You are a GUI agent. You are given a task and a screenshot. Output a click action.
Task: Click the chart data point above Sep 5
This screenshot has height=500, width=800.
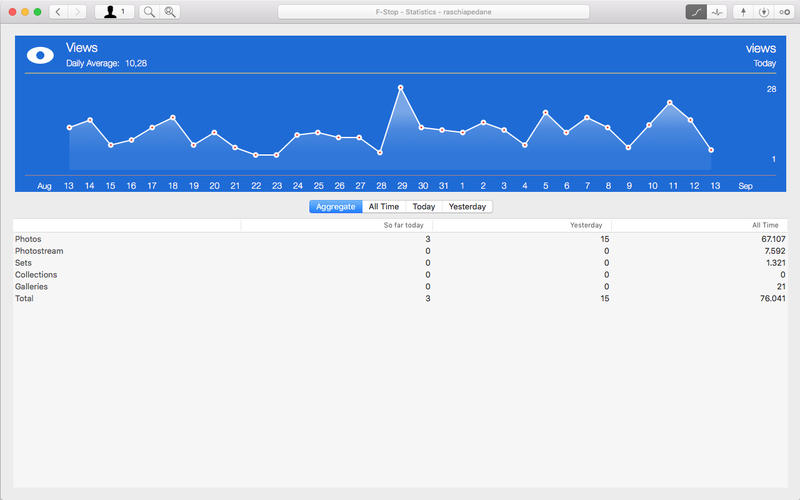point(545,112)
